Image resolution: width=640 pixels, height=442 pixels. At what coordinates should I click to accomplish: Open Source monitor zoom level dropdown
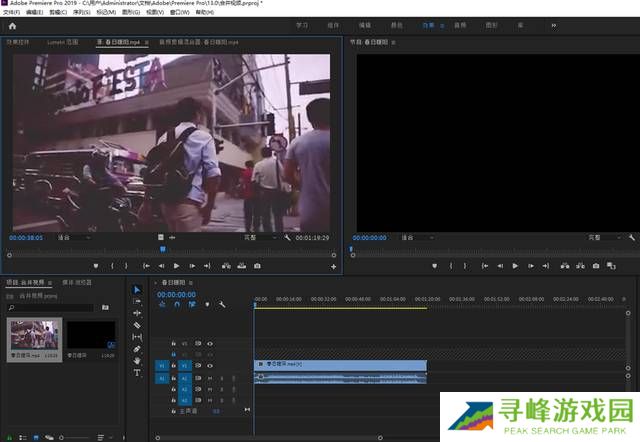pos(75,238)
